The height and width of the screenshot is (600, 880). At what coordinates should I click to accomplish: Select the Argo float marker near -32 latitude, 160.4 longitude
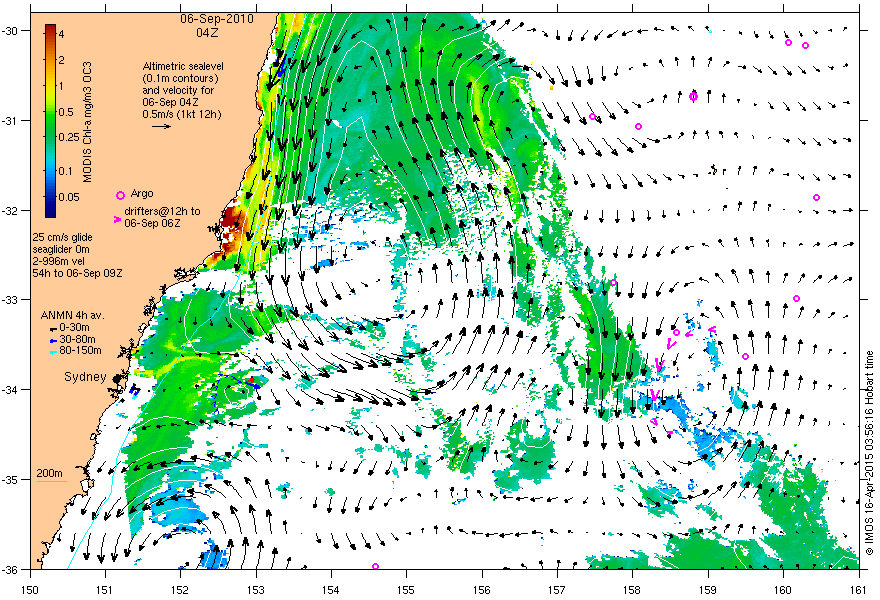(817, 198)
